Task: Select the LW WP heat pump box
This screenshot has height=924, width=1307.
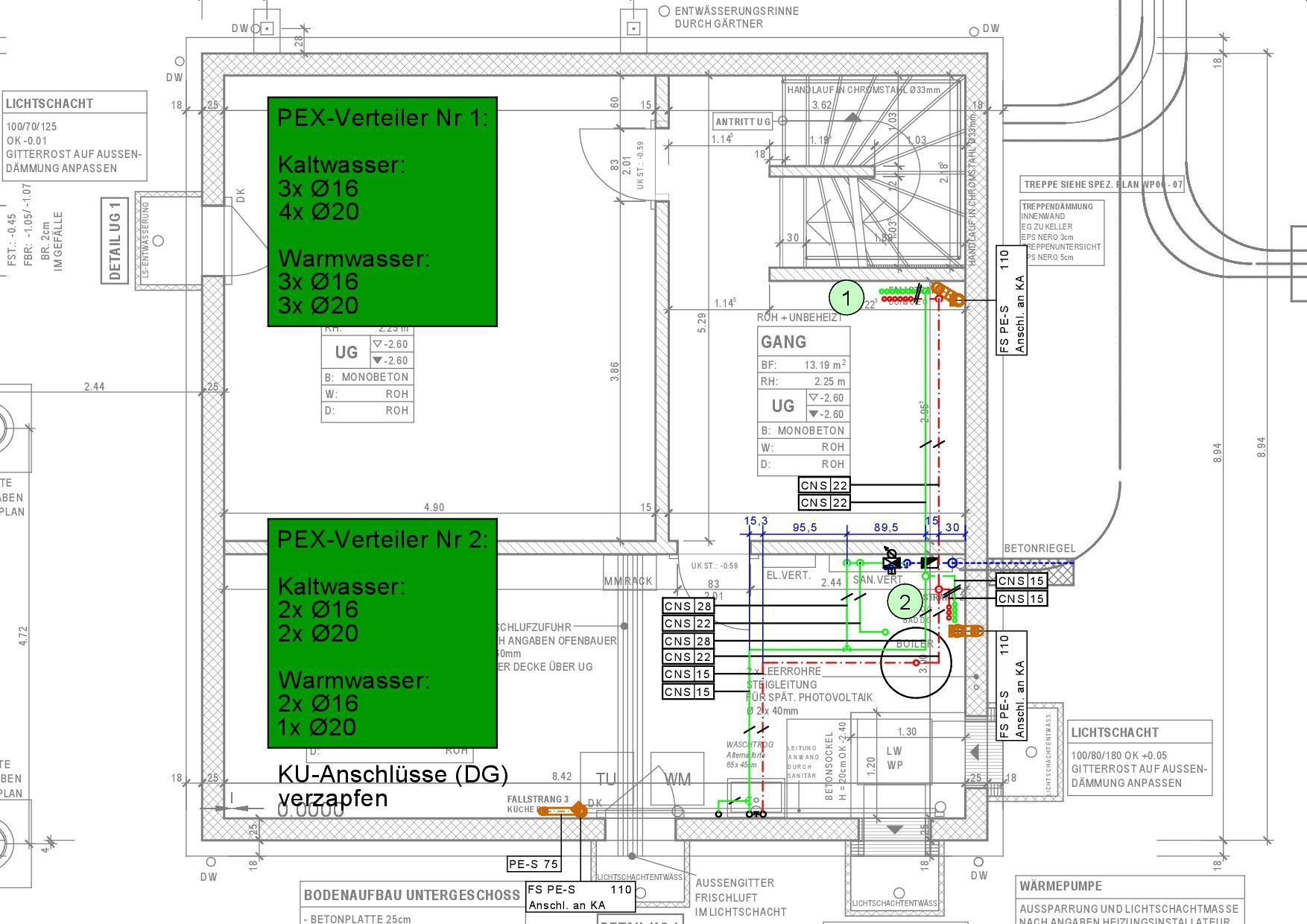Action: tap(894, 758)
